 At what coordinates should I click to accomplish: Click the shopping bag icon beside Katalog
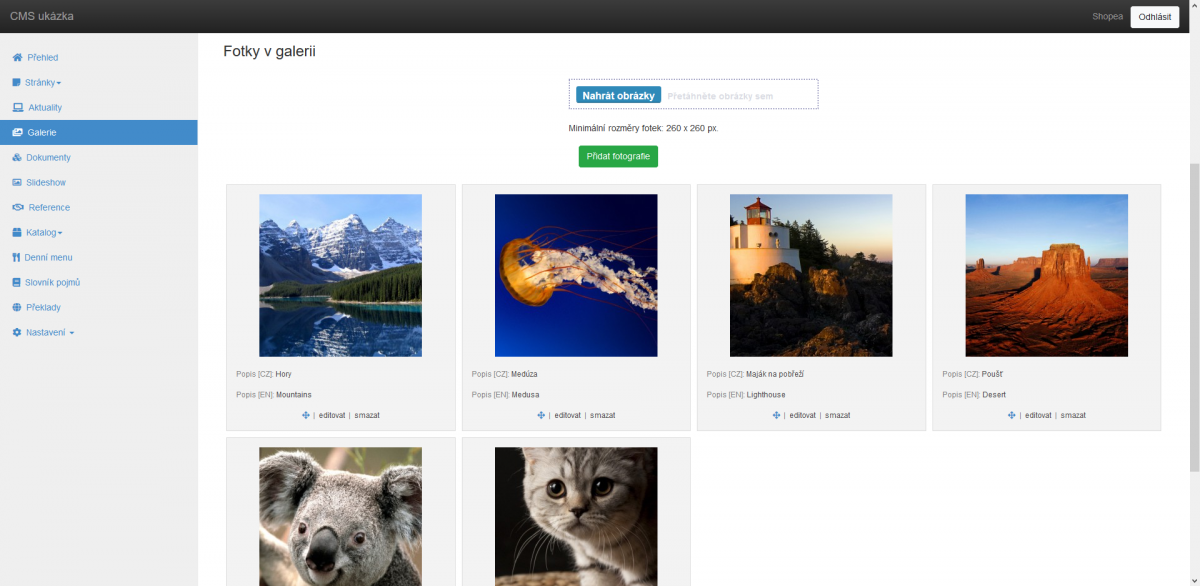point(16,233)
